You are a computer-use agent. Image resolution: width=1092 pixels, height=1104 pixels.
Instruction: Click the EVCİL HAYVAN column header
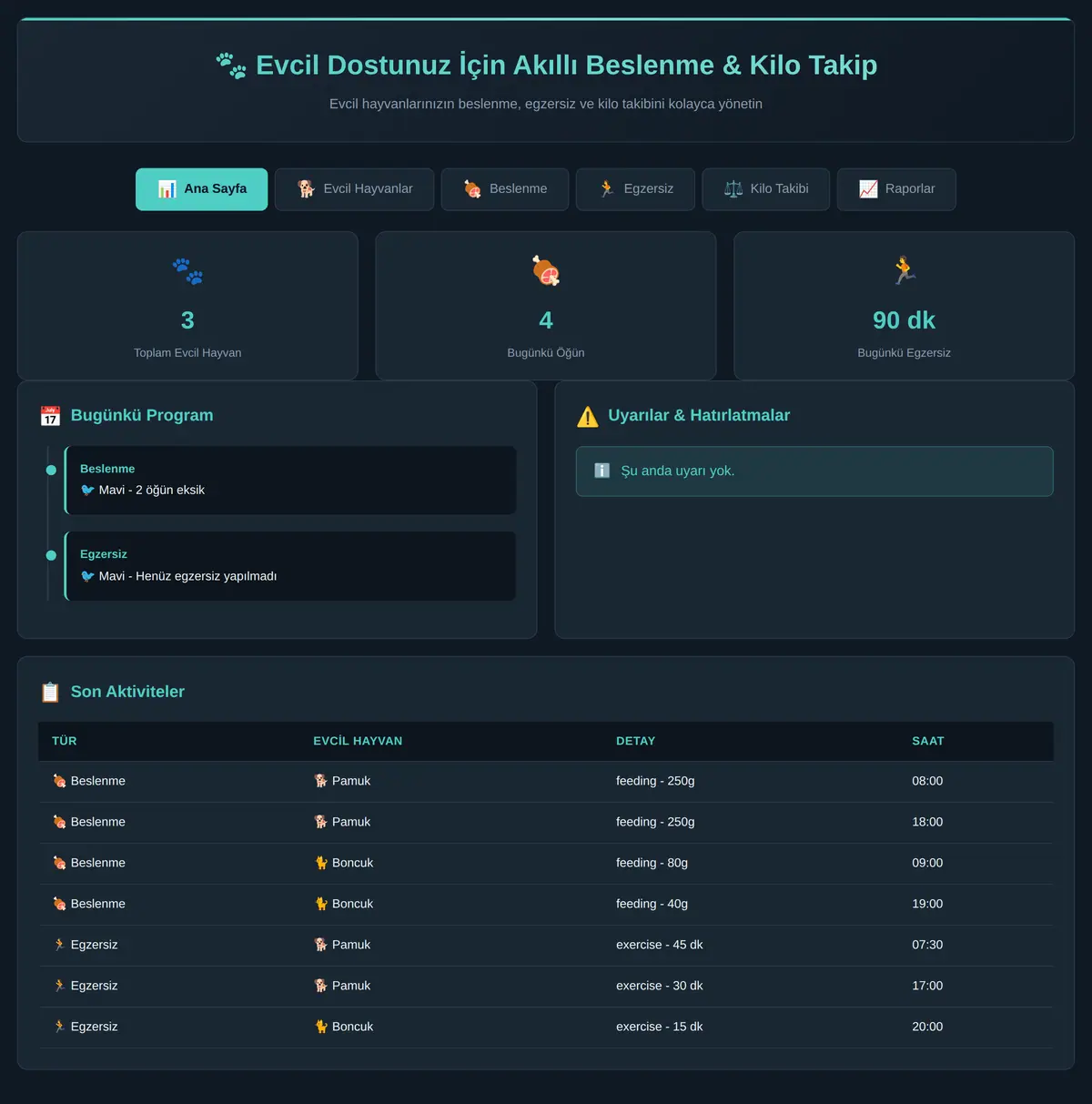[x=358, y=741]
